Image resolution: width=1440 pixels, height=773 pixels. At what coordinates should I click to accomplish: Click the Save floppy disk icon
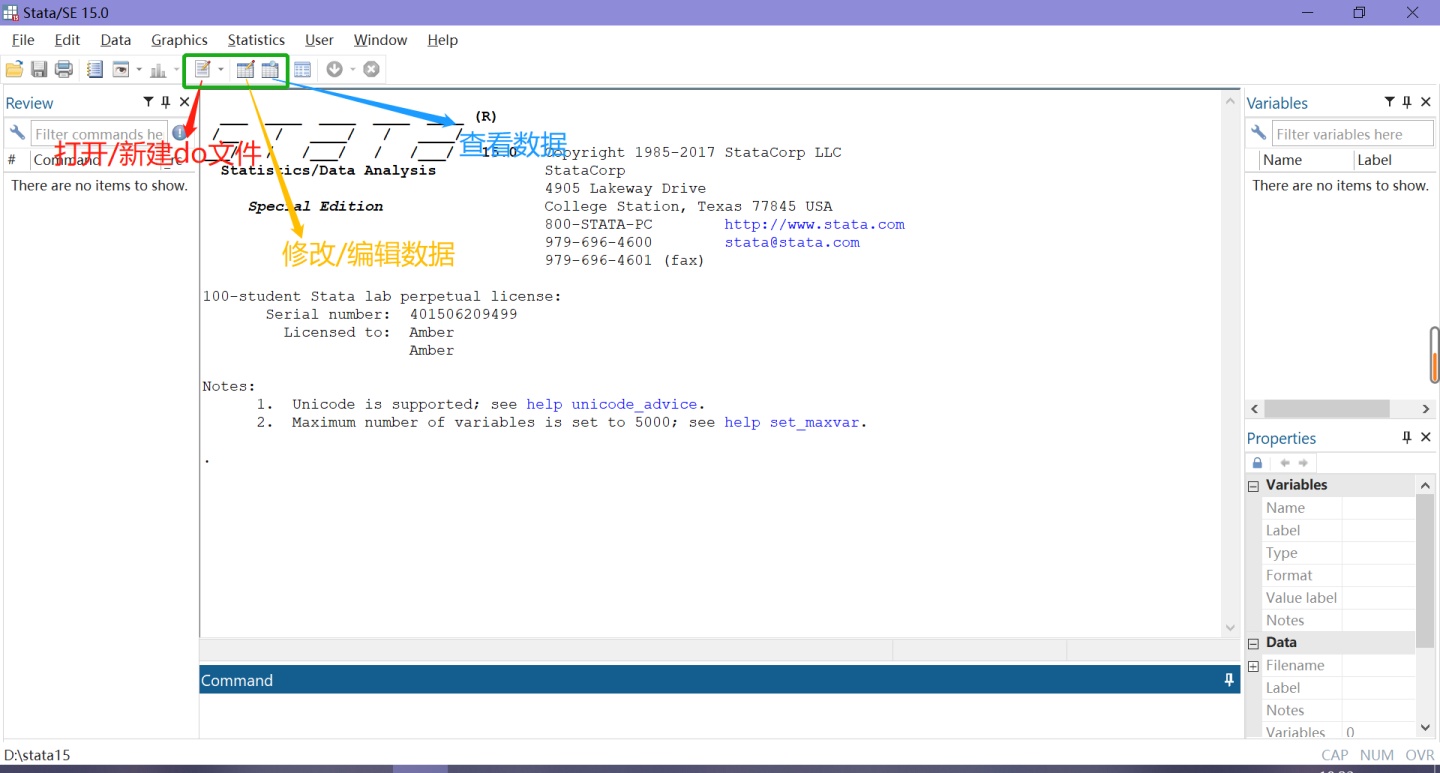pos(39,69)
